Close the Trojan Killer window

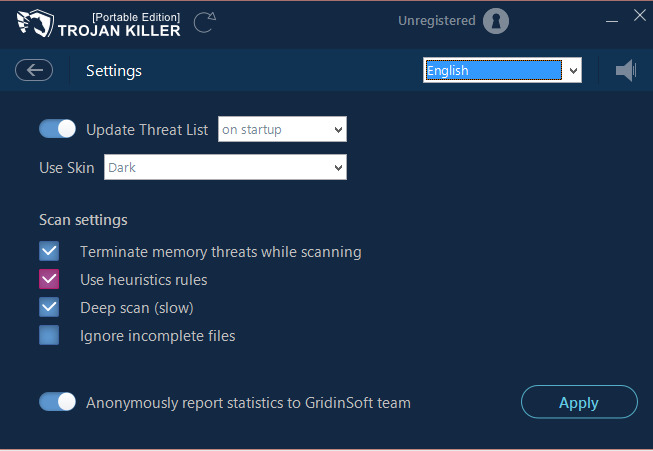click(640, 15)
